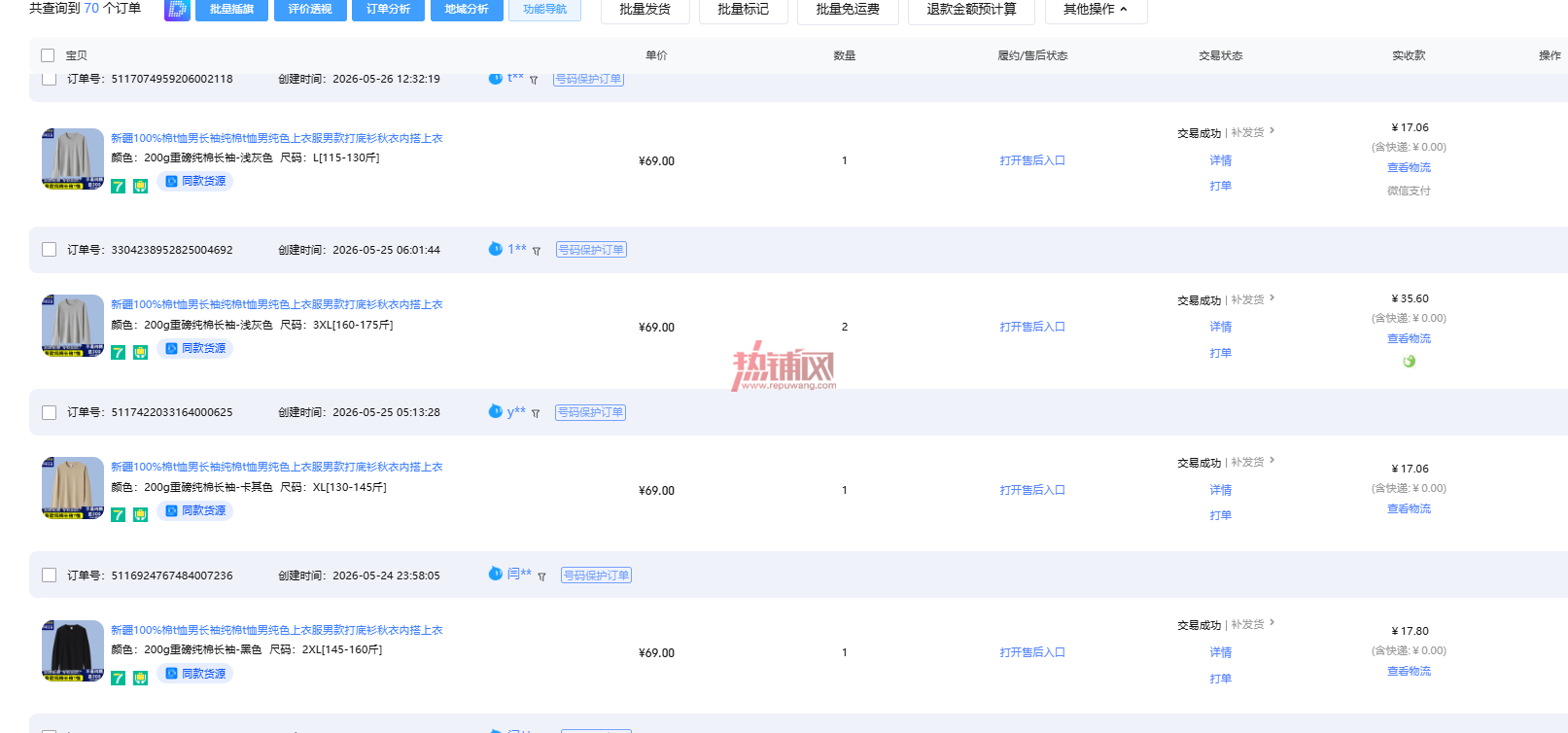
Task: Switch to the 地域分析 tab
Action: [x=467, y=10]
